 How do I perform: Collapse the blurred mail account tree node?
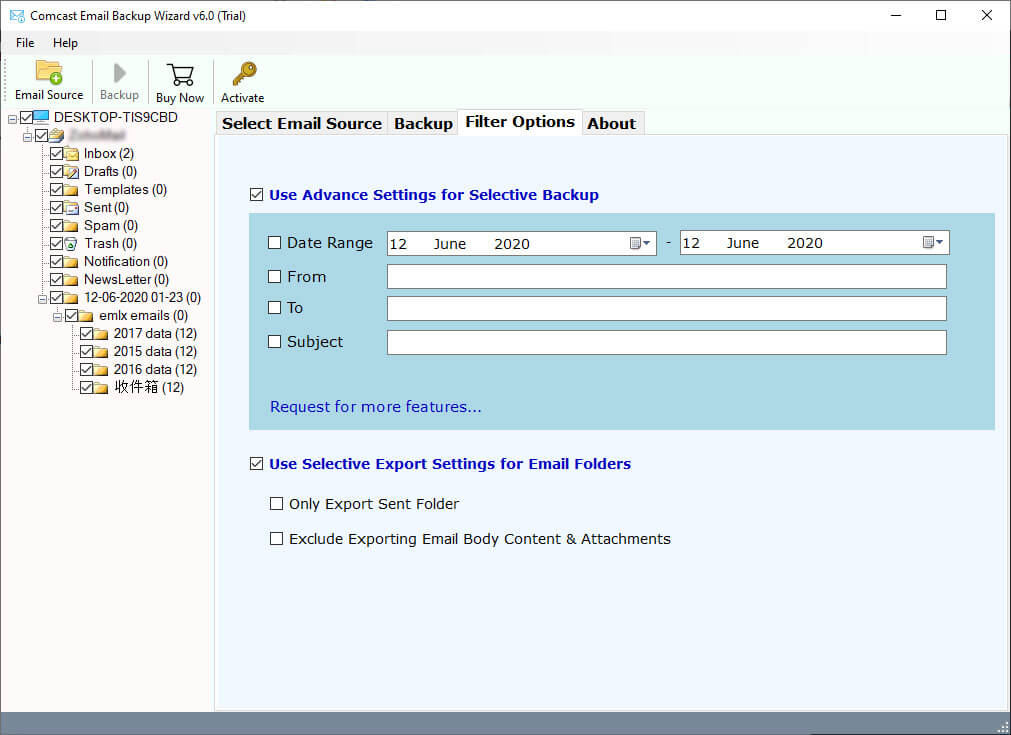click(27, 137)
